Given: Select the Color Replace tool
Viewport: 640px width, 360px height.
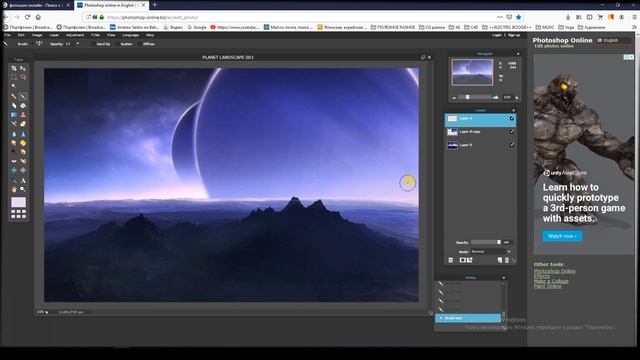Looking at the screenshot, I should click(14, 124).
